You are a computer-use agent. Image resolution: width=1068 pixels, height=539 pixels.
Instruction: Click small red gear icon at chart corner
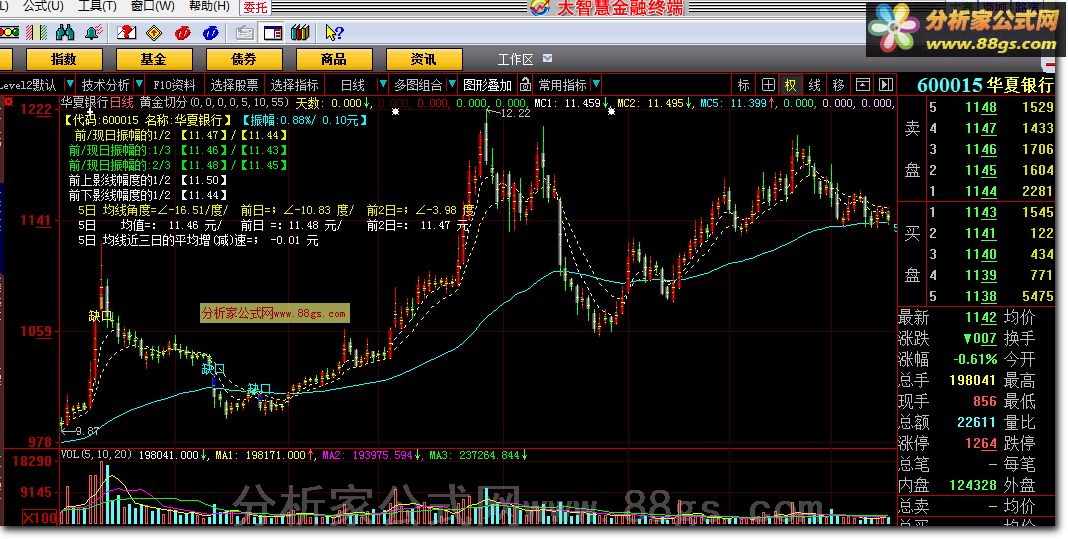pos(9,102)
